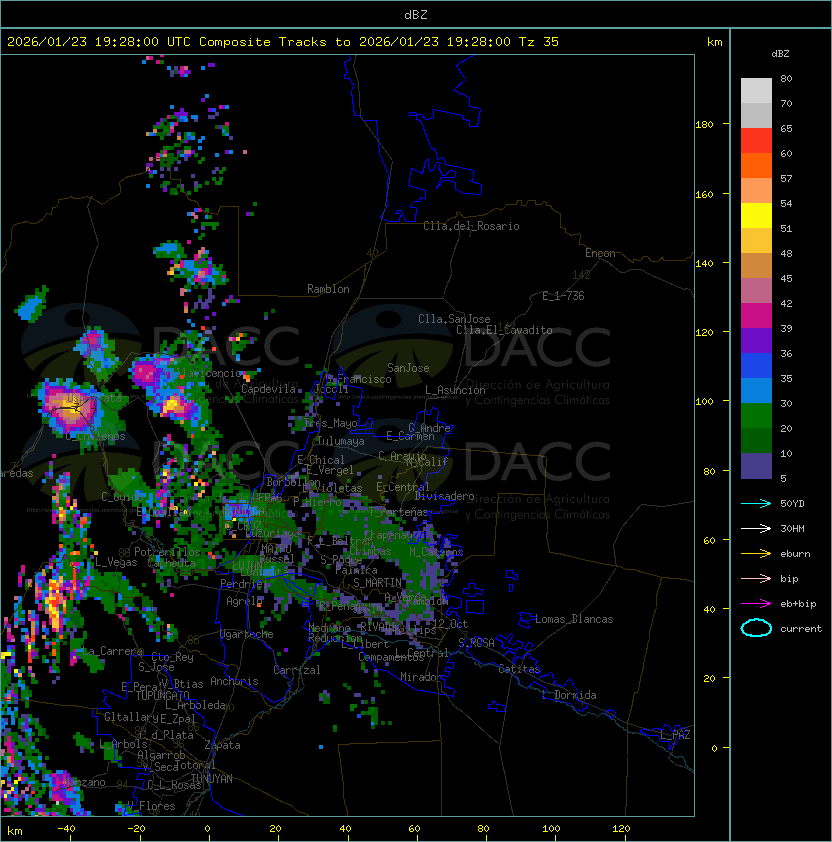The height and width of the screenshot is (842, 832).
Task: Click the '140' tick on the right axis
Action: coord(704,264)
